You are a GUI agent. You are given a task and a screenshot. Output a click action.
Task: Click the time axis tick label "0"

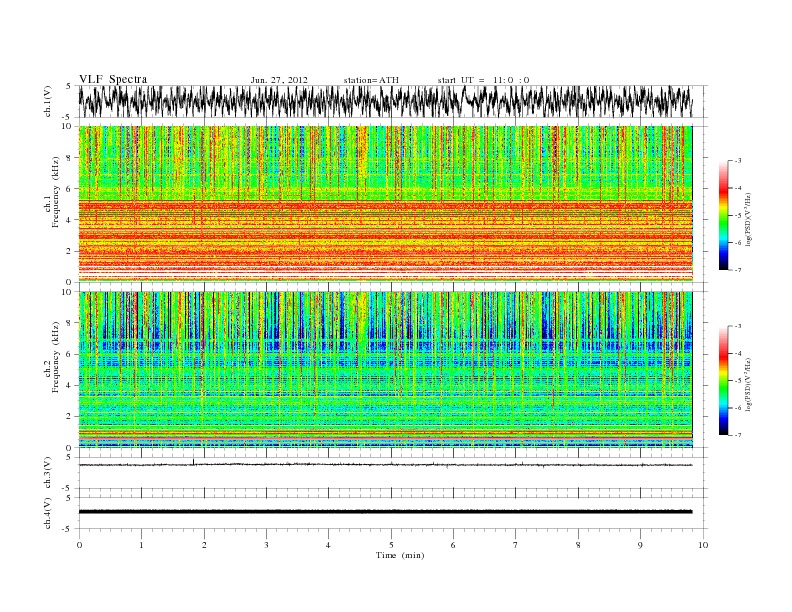click(x=79, y=545)
